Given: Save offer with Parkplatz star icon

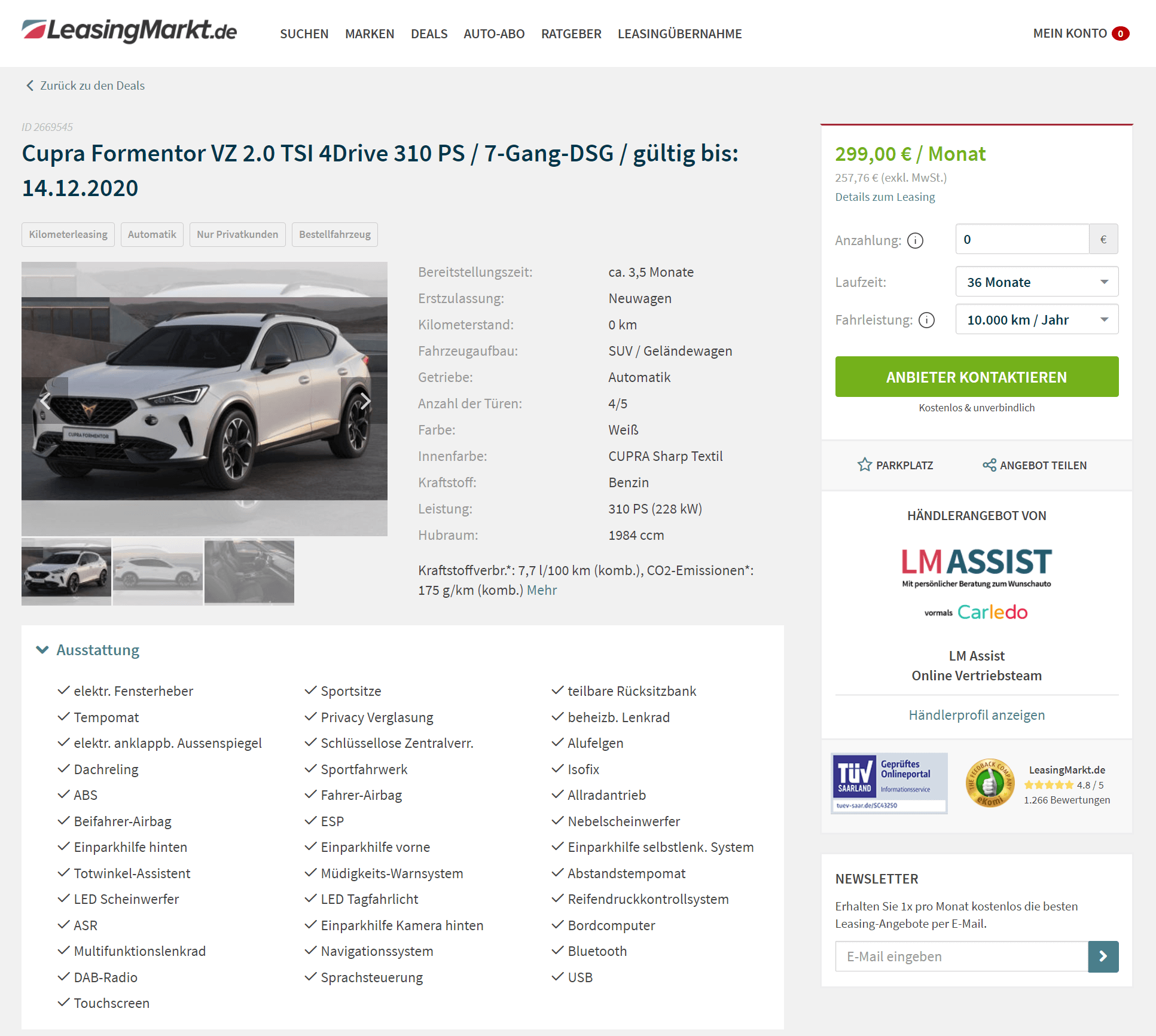Looking at the screenshot, I should pos(865,464).
